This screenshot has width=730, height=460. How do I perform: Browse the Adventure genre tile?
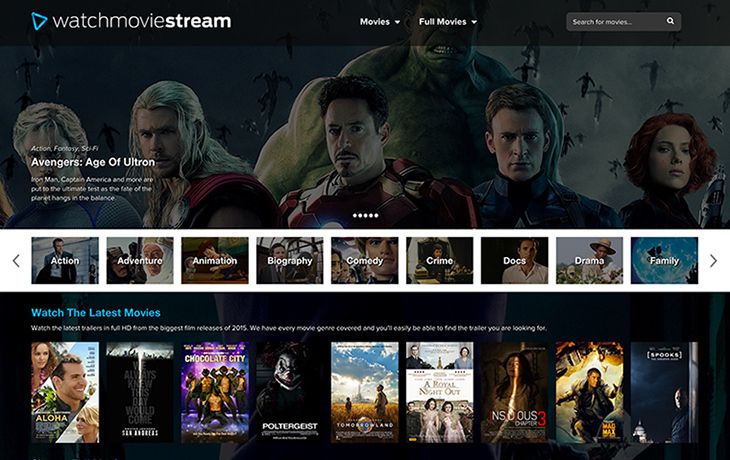[140, 261]
